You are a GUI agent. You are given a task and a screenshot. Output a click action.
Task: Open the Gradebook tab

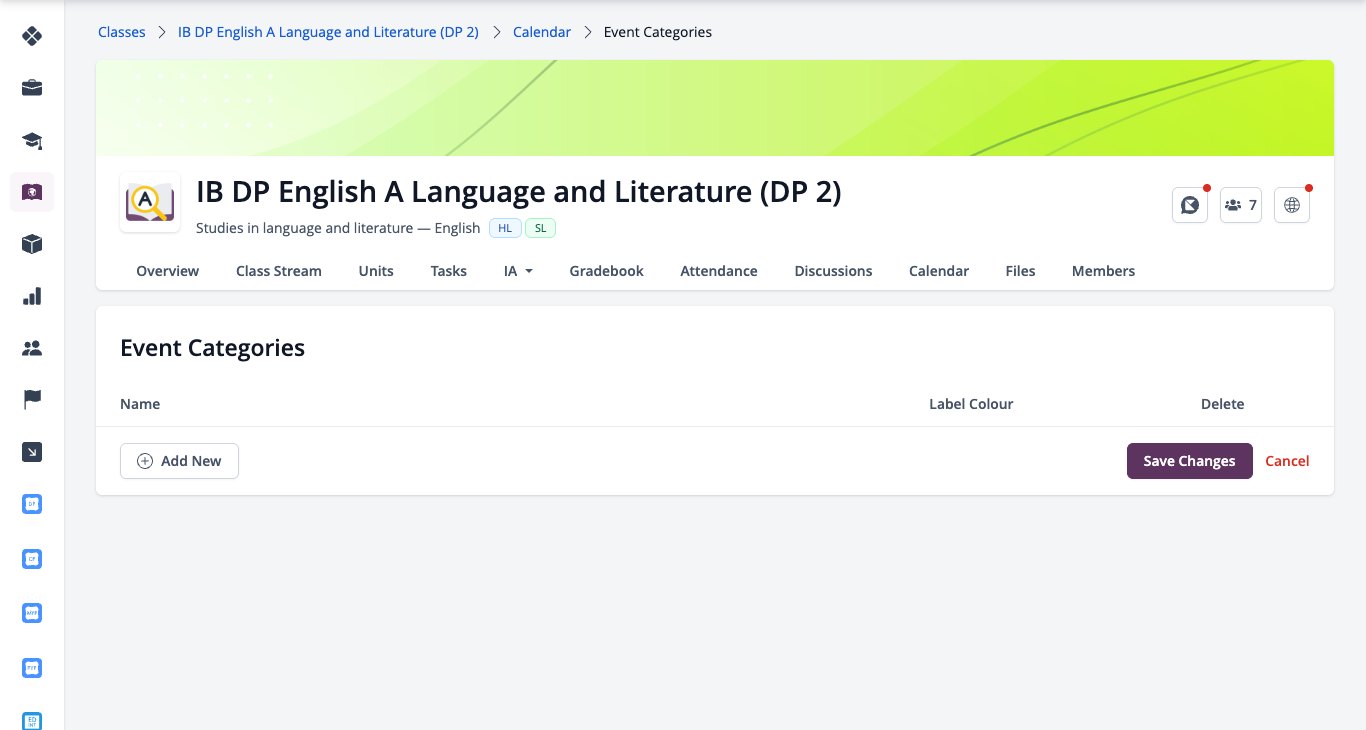[607, 271]
